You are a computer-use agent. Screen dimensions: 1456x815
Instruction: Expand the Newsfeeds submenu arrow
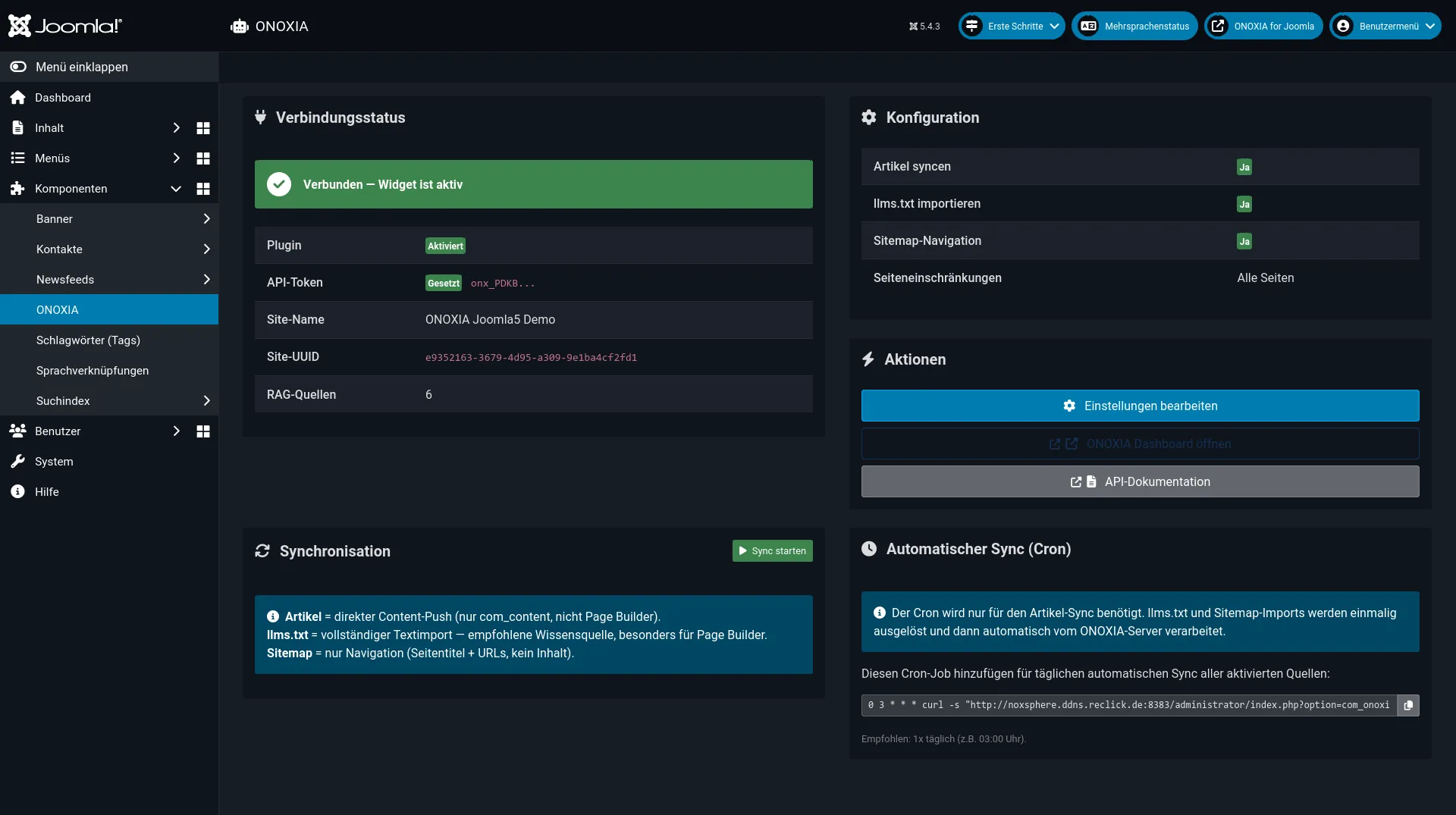click(206, 280)
